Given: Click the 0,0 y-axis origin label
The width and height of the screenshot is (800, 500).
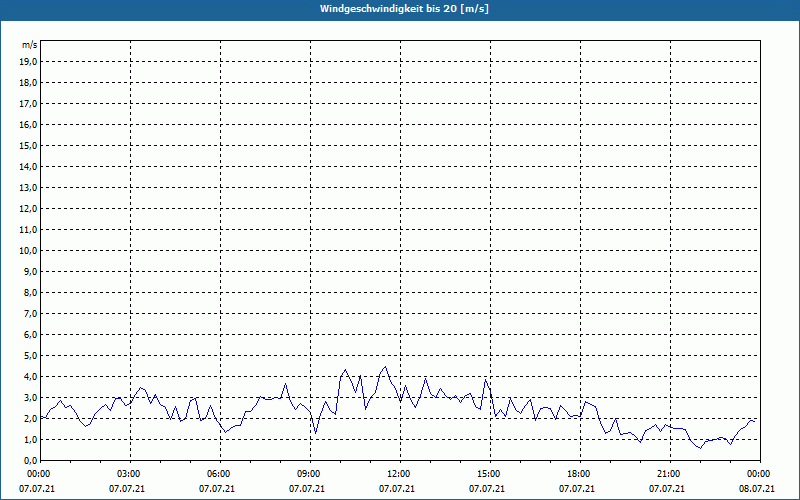Looking at the screenshot, I should point(30,461).
